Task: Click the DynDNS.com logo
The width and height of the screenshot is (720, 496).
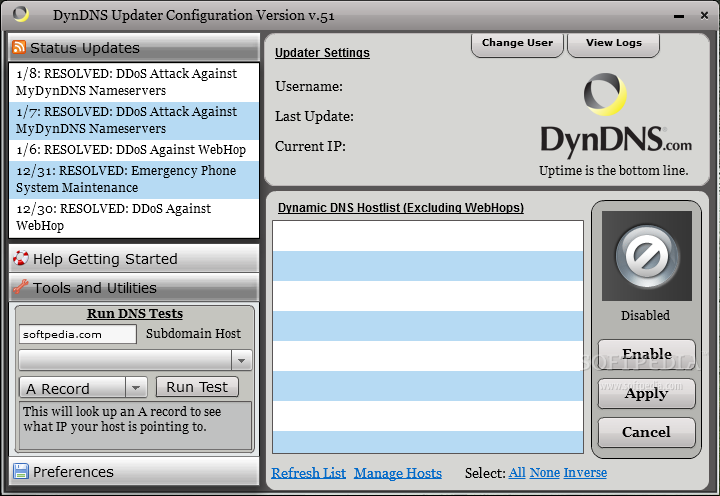Action: tap(616, 114)
